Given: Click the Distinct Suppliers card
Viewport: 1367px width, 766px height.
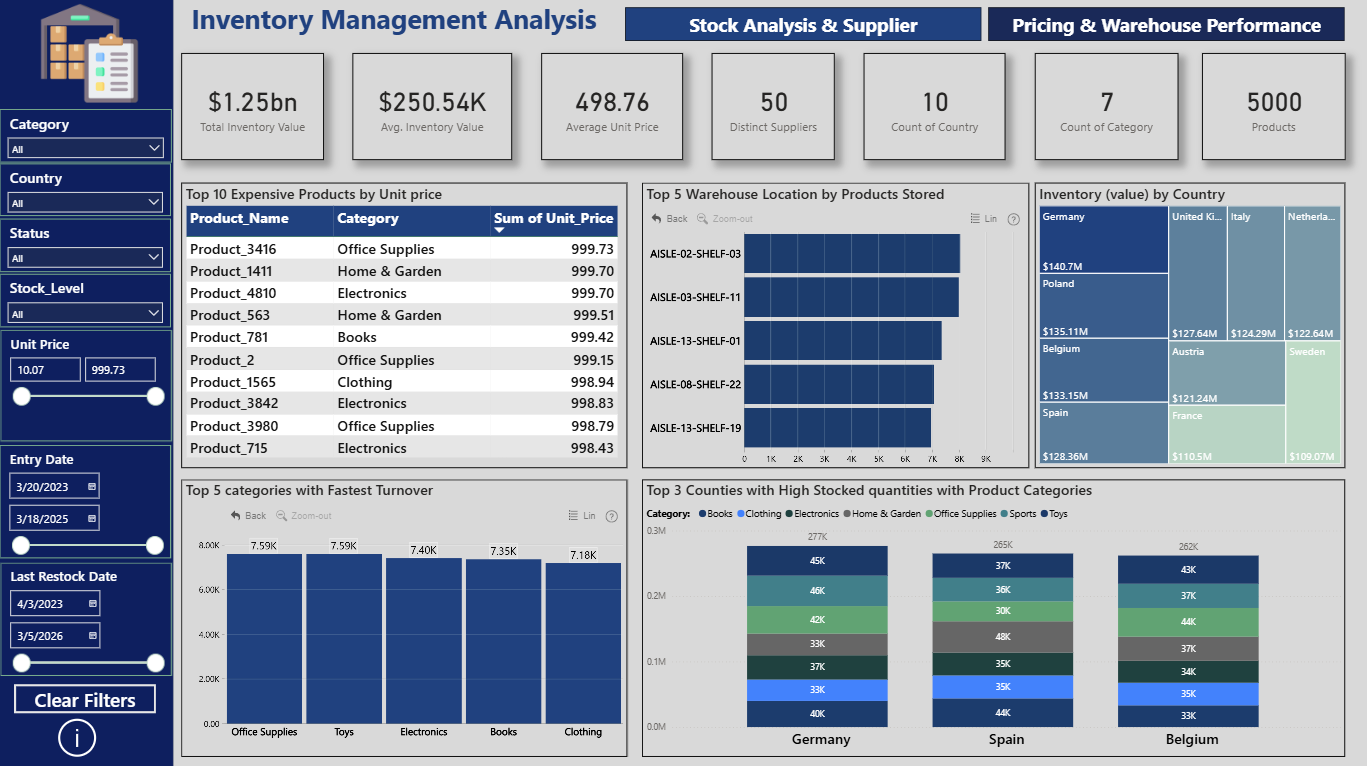Looking at the screenshot, I should click(x=774, y=107).
